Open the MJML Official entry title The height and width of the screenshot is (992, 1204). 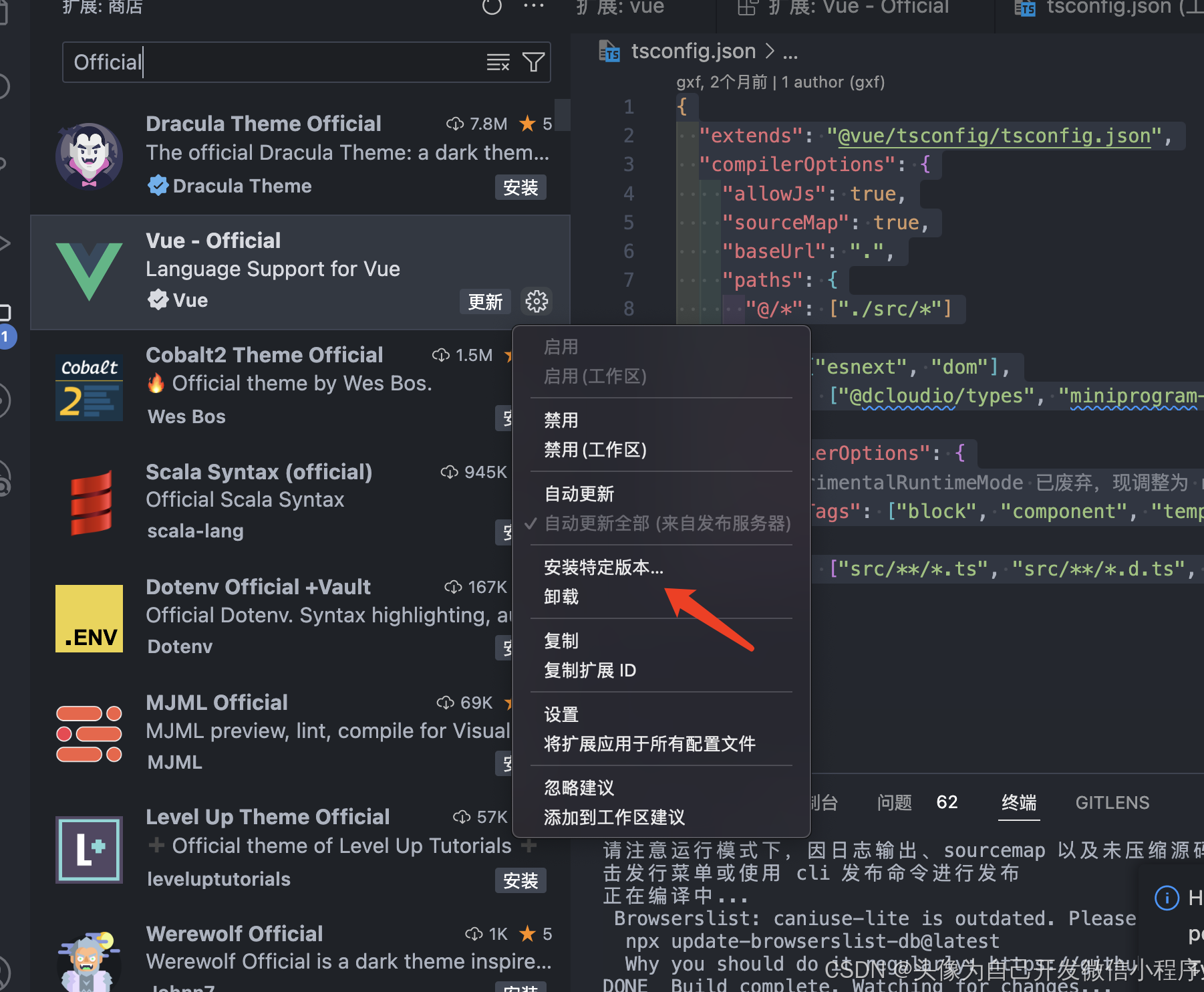(216, 703)
